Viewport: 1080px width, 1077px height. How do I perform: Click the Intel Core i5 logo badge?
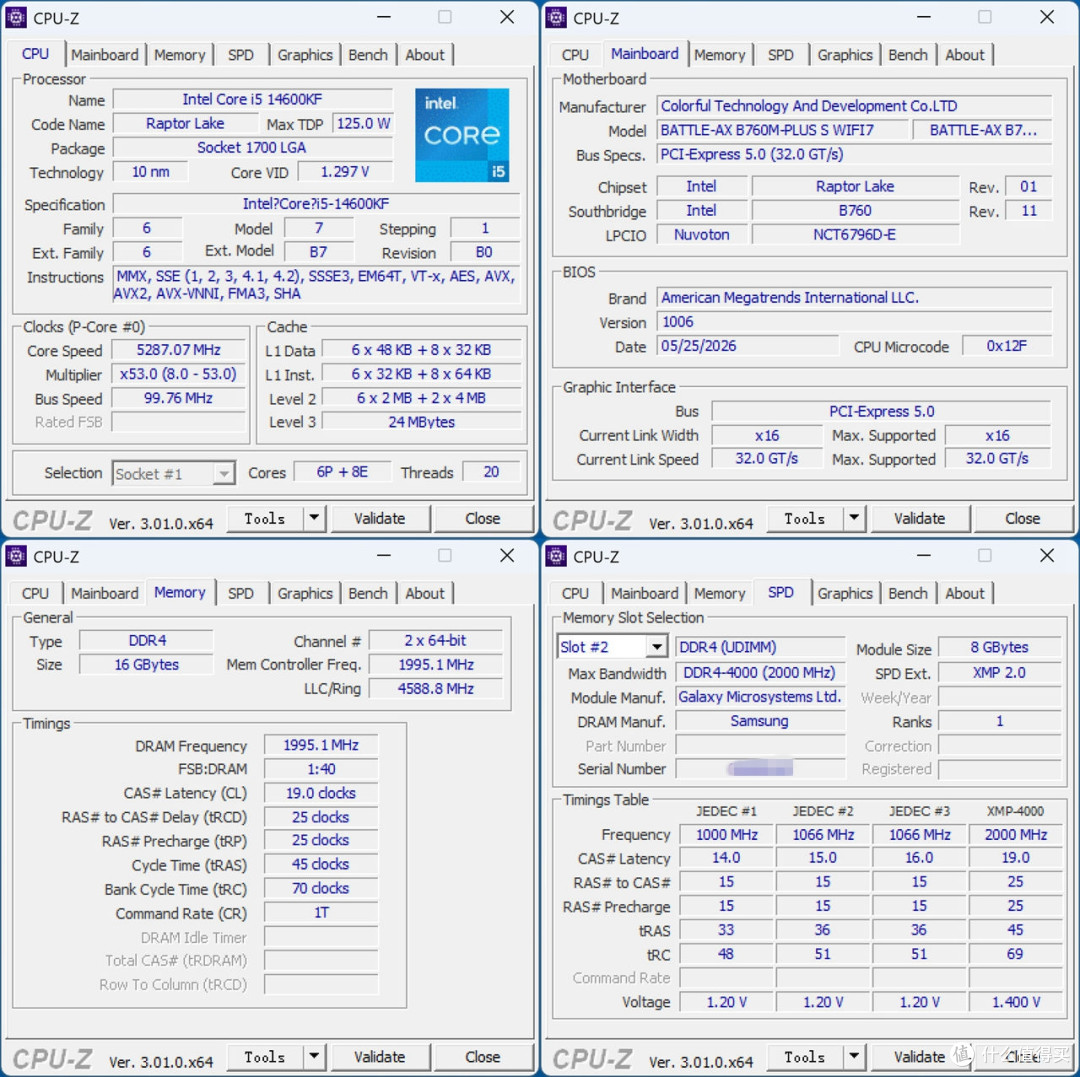coord(462,135)
